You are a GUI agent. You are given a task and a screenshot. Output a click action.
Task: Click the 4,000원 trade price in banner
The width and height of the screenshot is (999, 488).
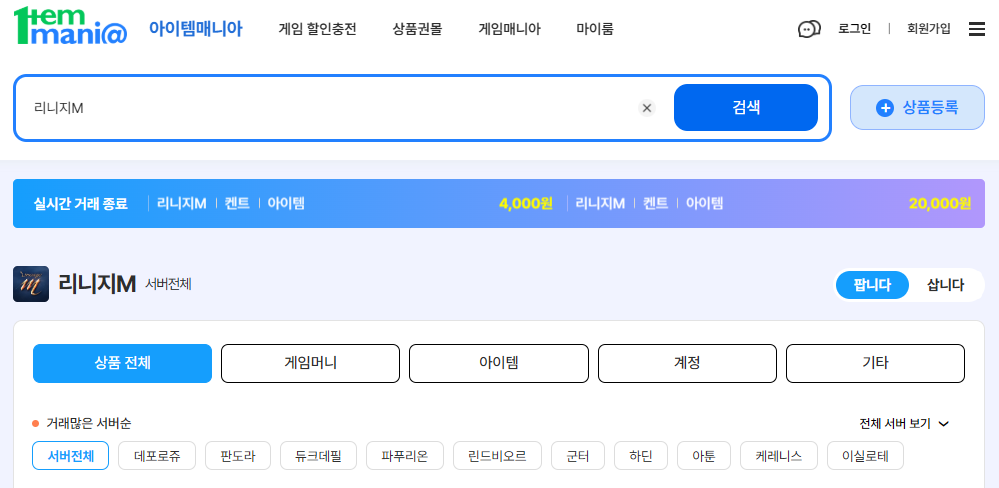click(x=526, y=204)
